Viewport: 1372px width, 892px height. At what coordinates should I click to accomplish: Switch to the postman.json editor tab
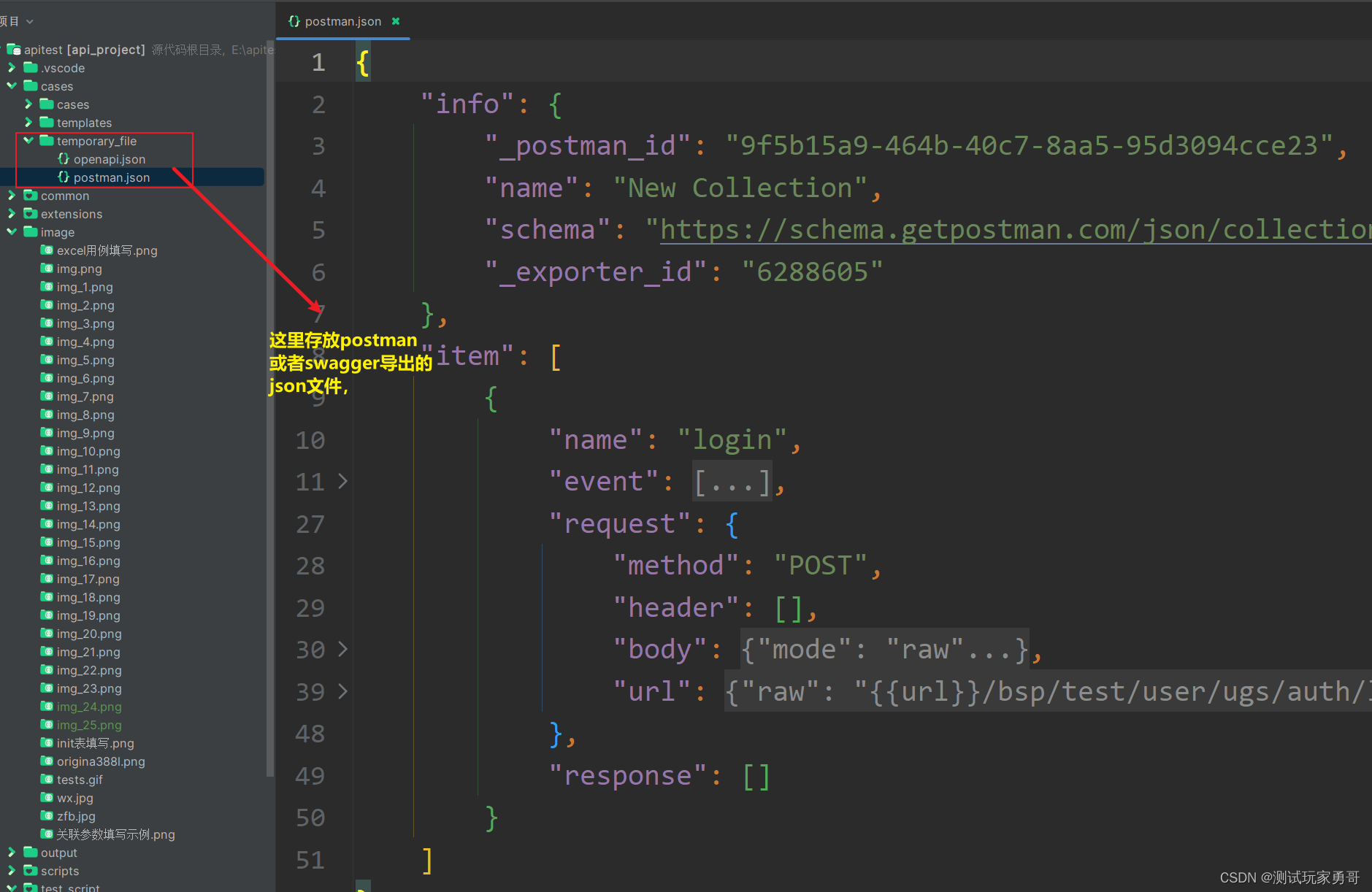point(342,21)
